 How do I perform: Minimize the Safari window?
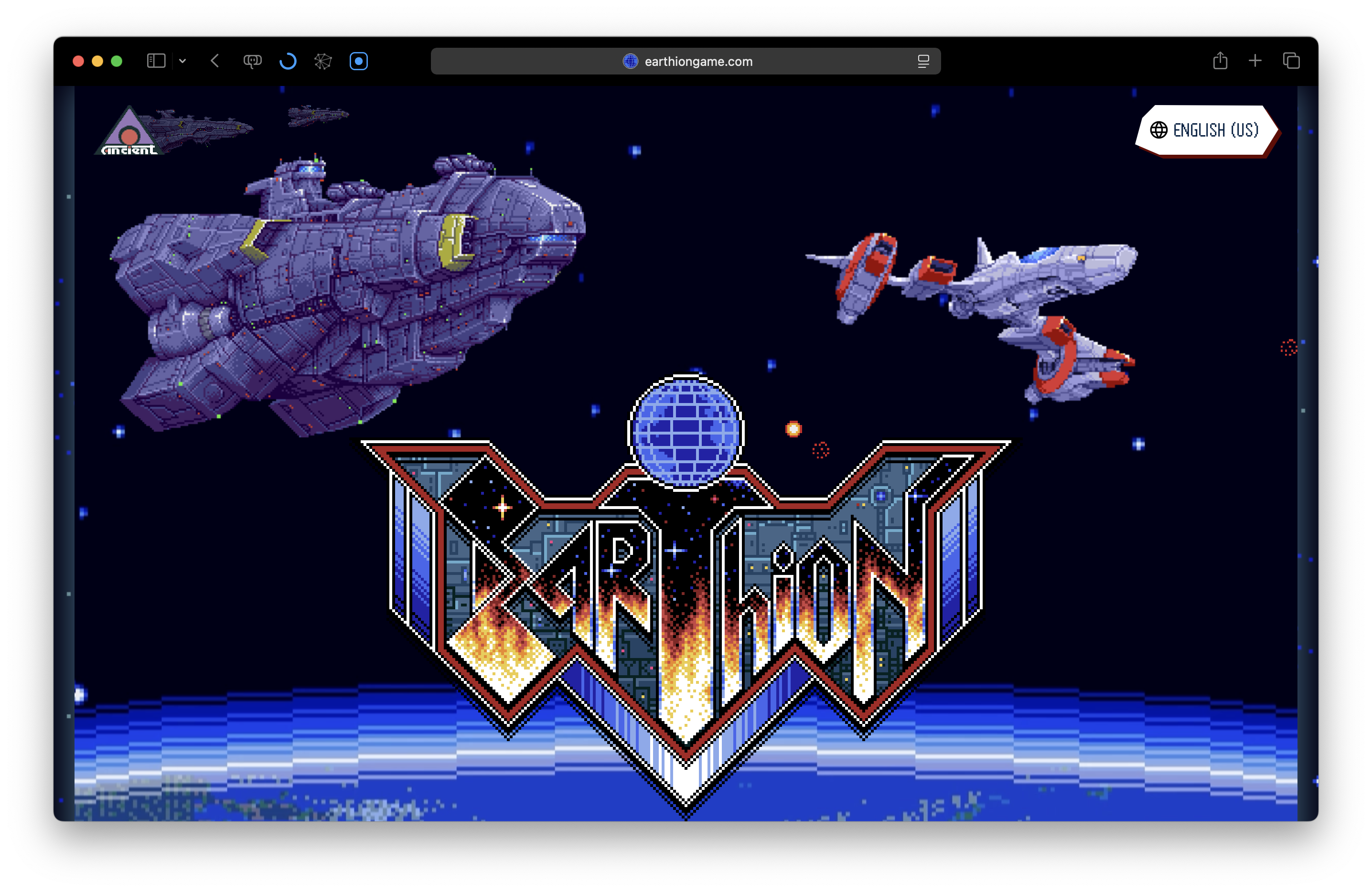[x=97, y=61]
